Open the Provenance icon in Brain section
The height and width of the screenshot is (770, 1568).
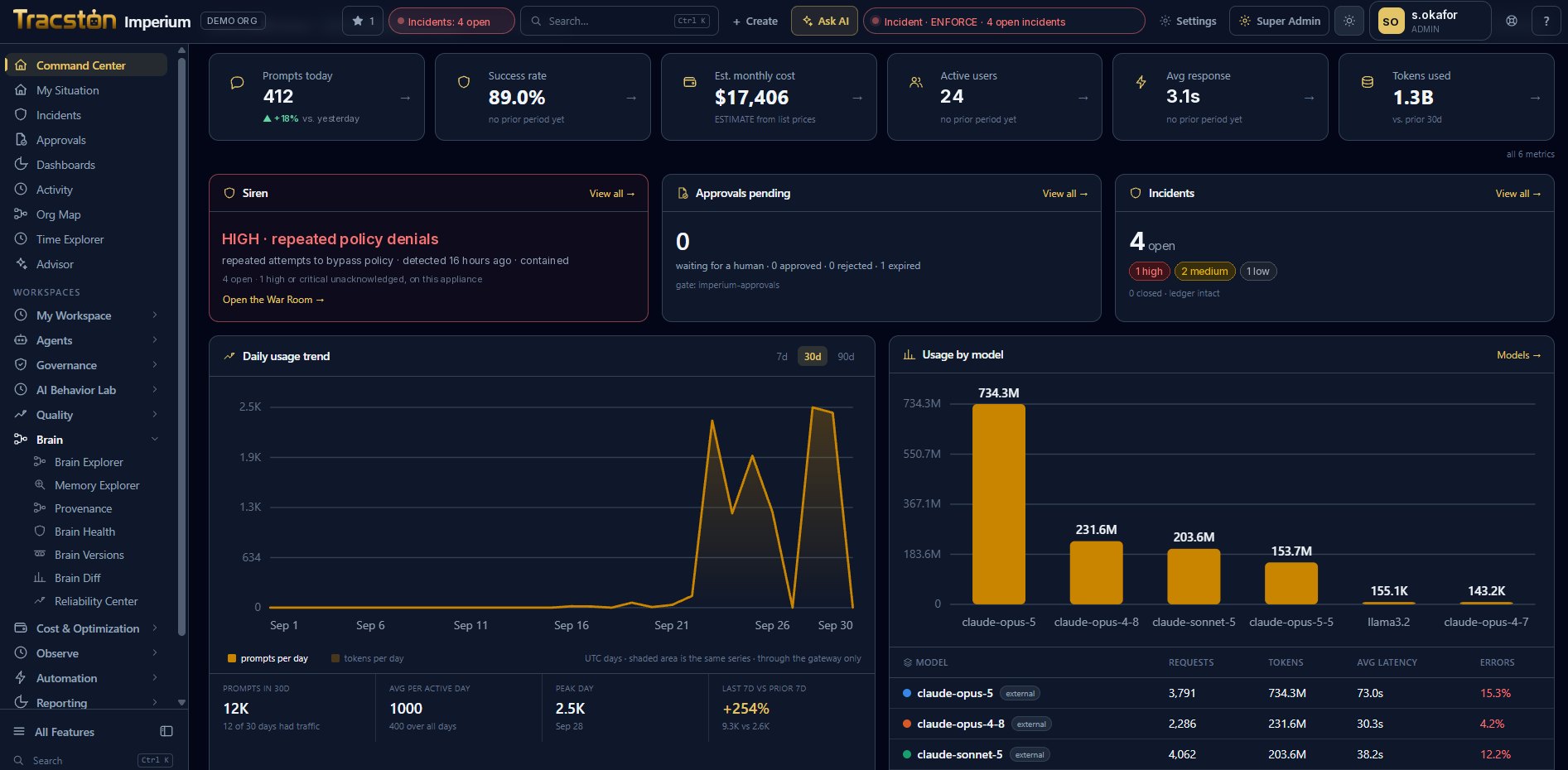point(39,508)
